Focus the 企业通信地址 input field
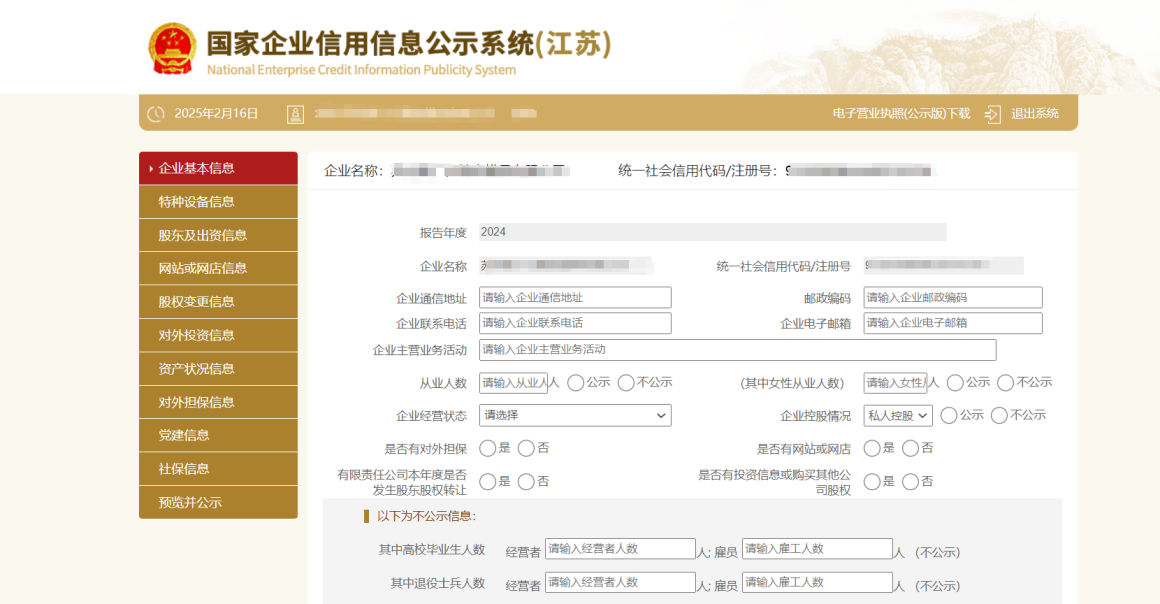Screen dimensions: 1160x604 pyautogui.click(x=575, y=298)
